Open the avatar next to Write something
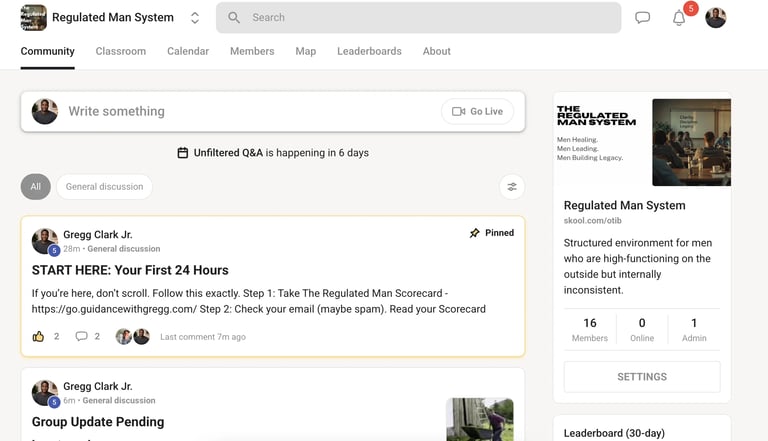Viewport: 768px width, 441px height. [x=45, y=111]
